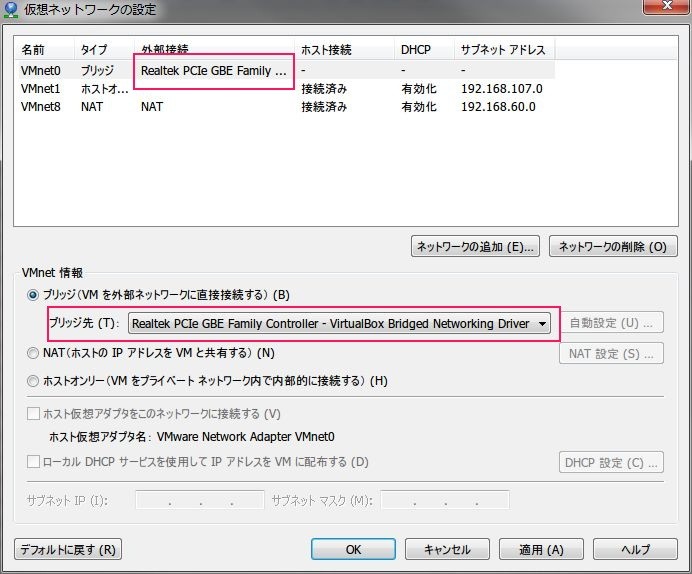The height and width of the screenshot is (574, 692).
Task: Click 自動設定 (U) button
Action: (x=611, y=323)
